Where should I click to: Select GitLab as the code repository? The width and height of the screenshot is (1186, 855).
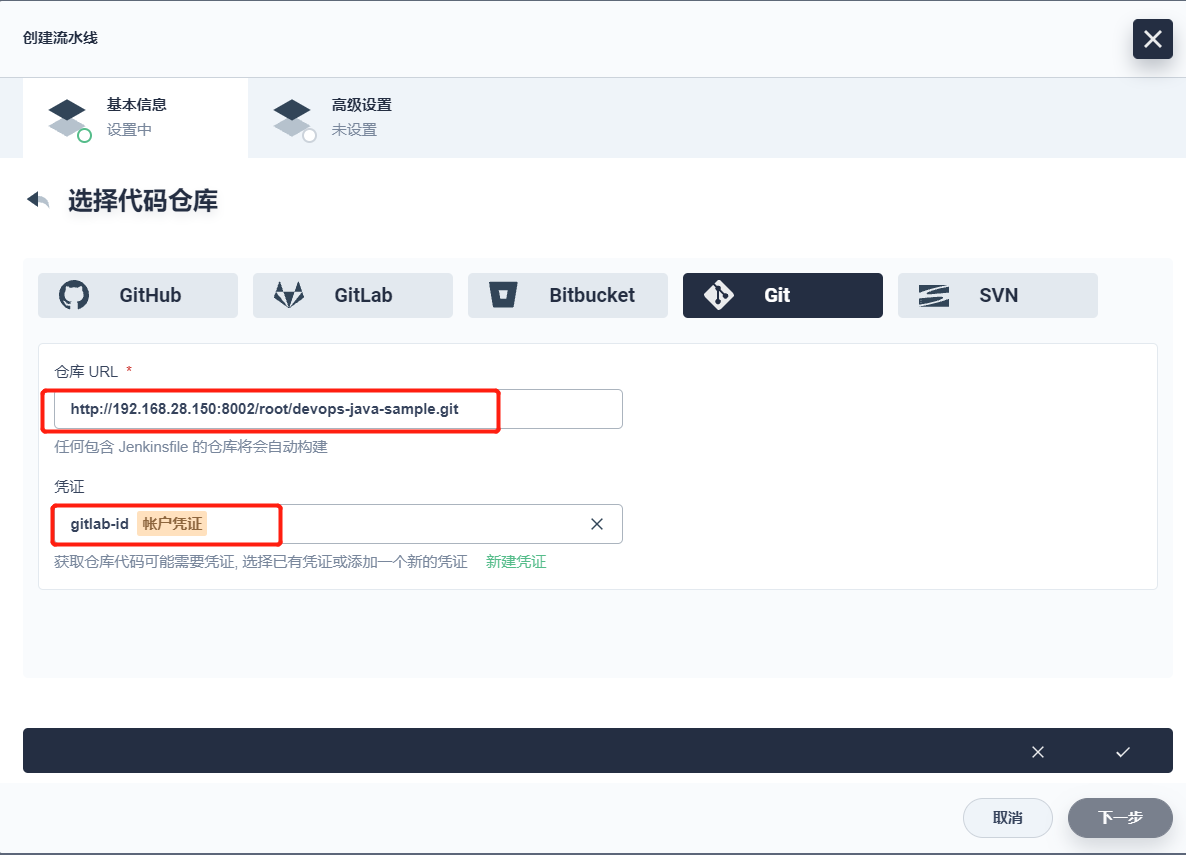[x=352, y=295]
